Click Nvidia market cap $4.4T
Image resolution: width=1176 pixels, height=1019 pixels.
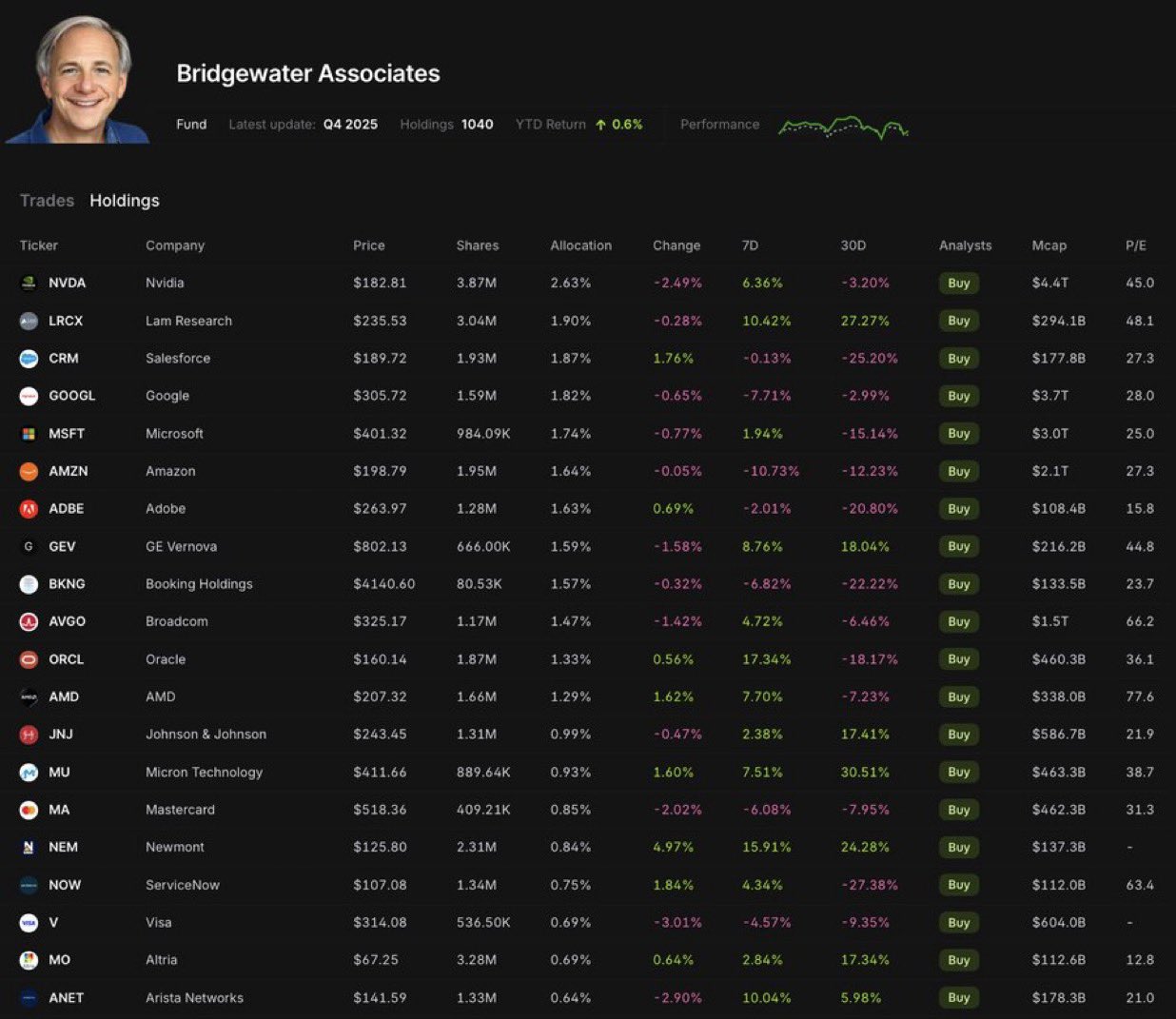(1050, 283)
